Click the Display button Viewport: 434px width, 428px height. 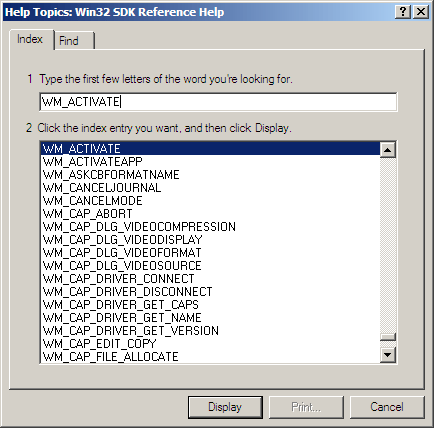click(225, 407)
